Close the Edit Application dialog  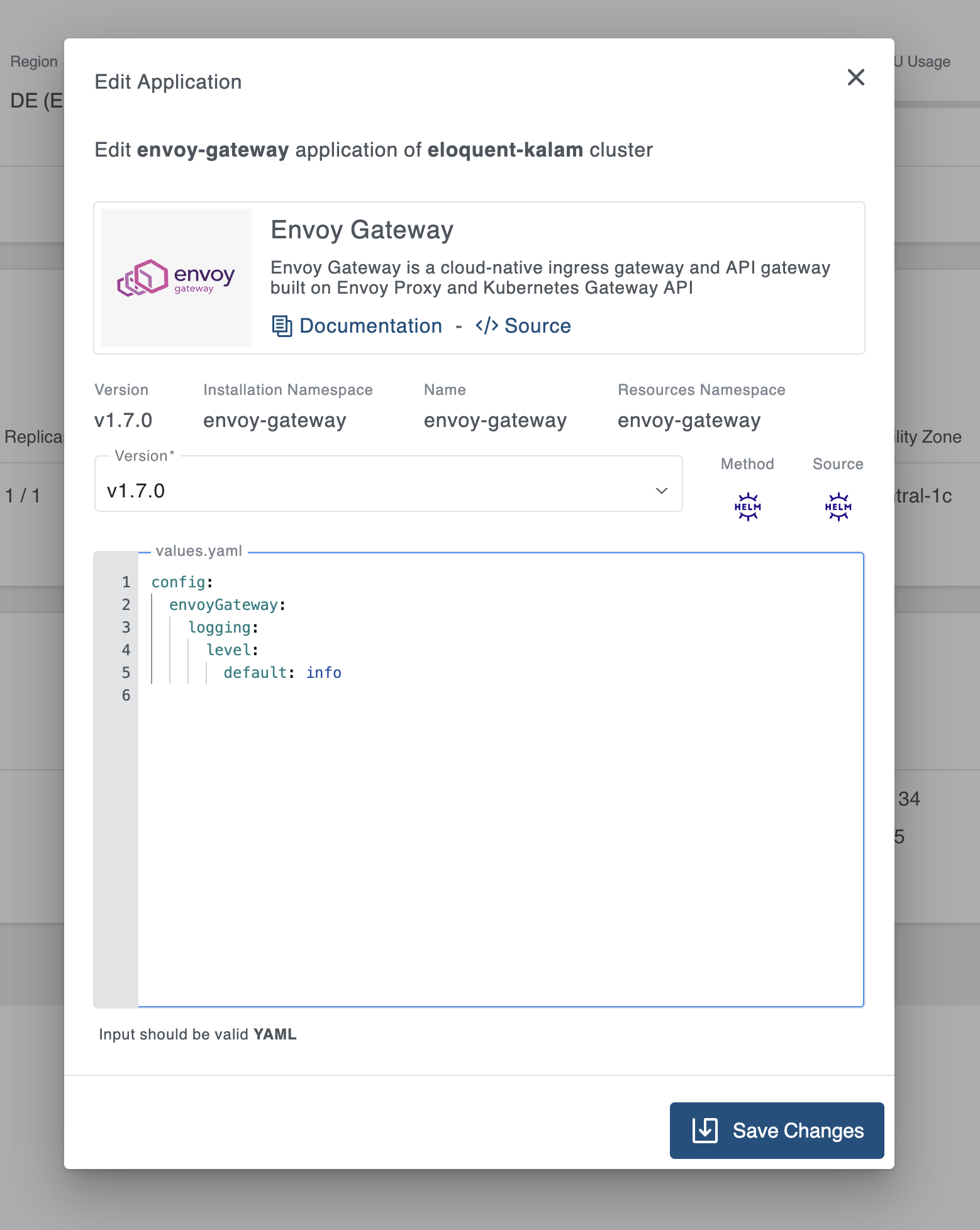pos(855,77)
